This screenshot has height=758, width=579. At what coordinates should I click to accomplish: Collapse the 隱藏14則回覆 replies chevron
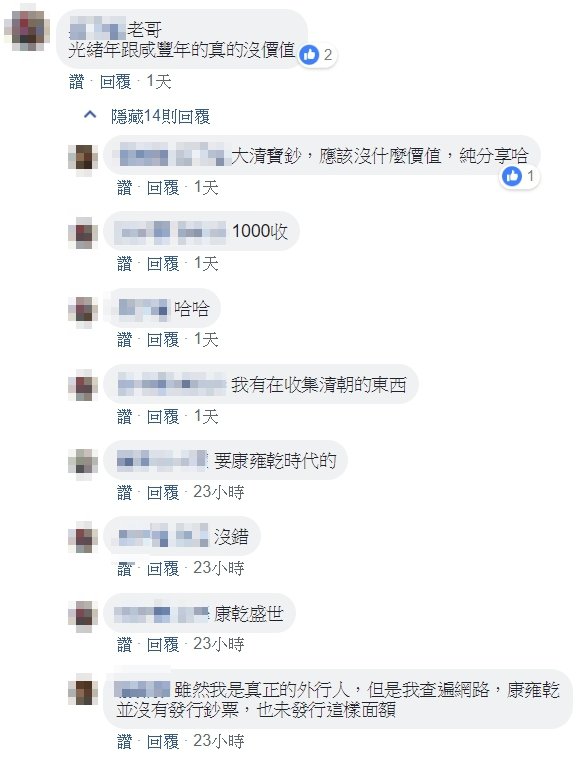click(90, 115)
